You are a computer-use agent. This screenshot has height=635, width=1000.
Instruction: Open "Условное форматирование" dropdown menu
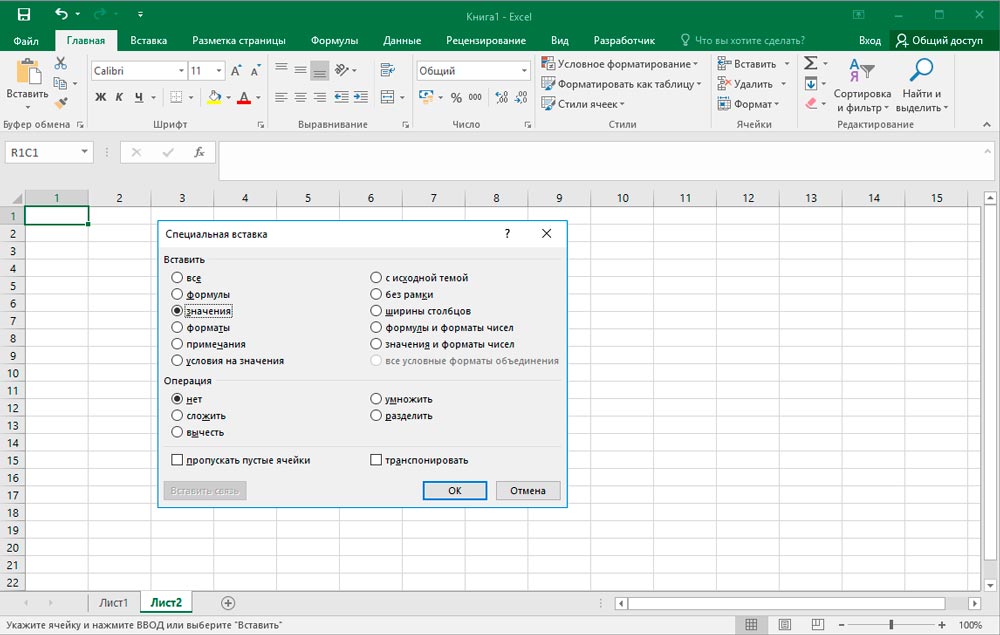tap(620, 64)
